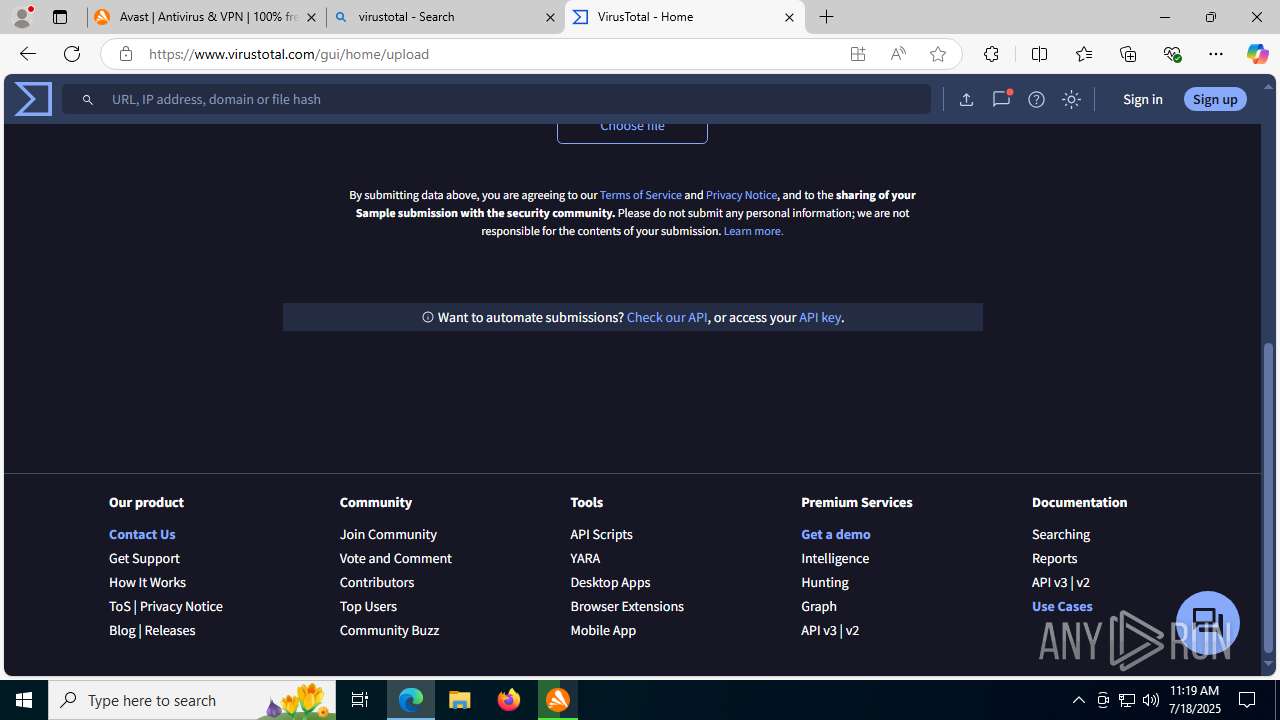Open the Community Buzz link
The image size is (1280, 720).
click(x=389, y=630)
